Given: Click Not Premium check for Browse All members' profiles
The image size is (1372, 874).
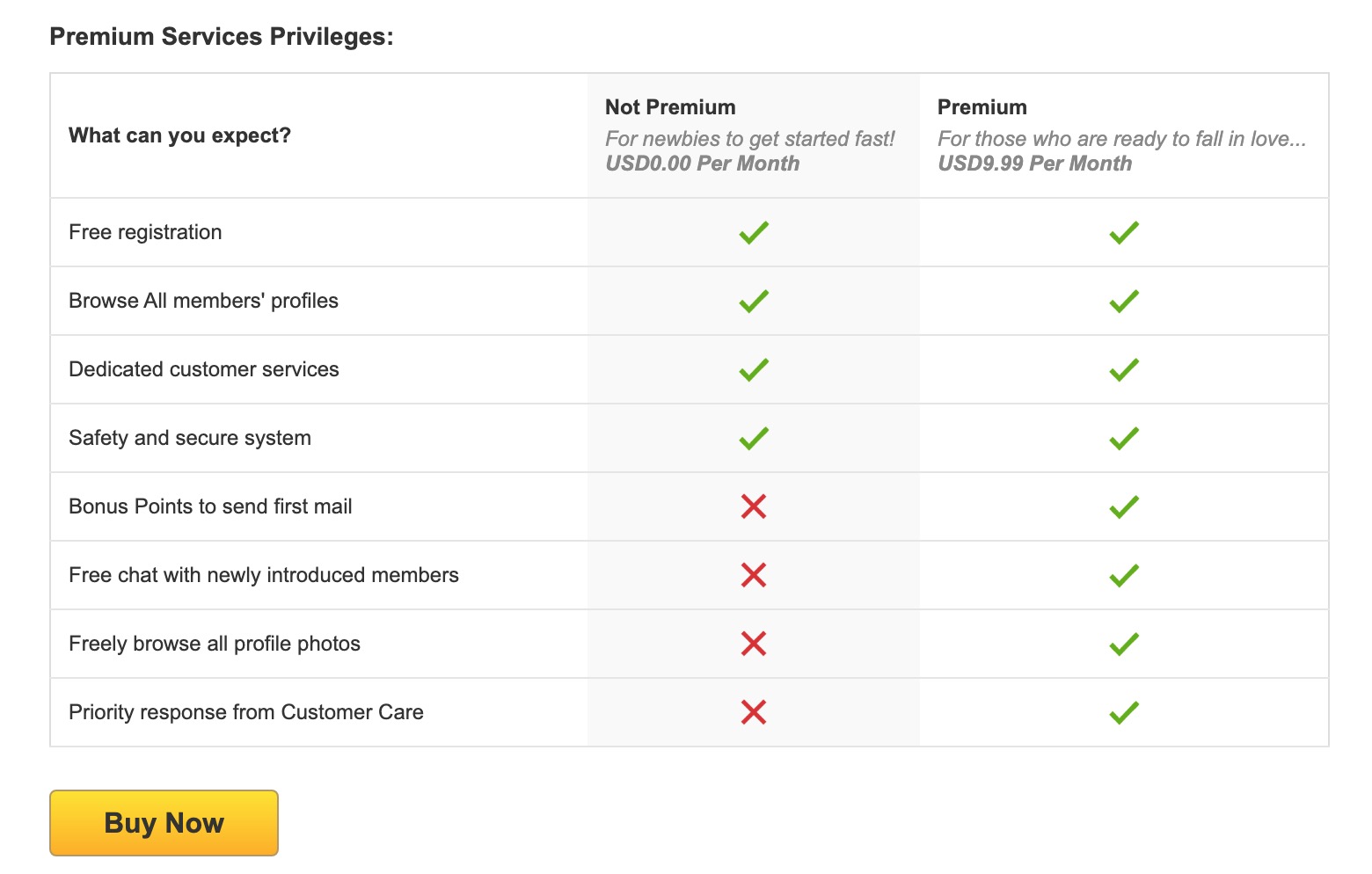Looking at the screenshot, I should (754, 302).
